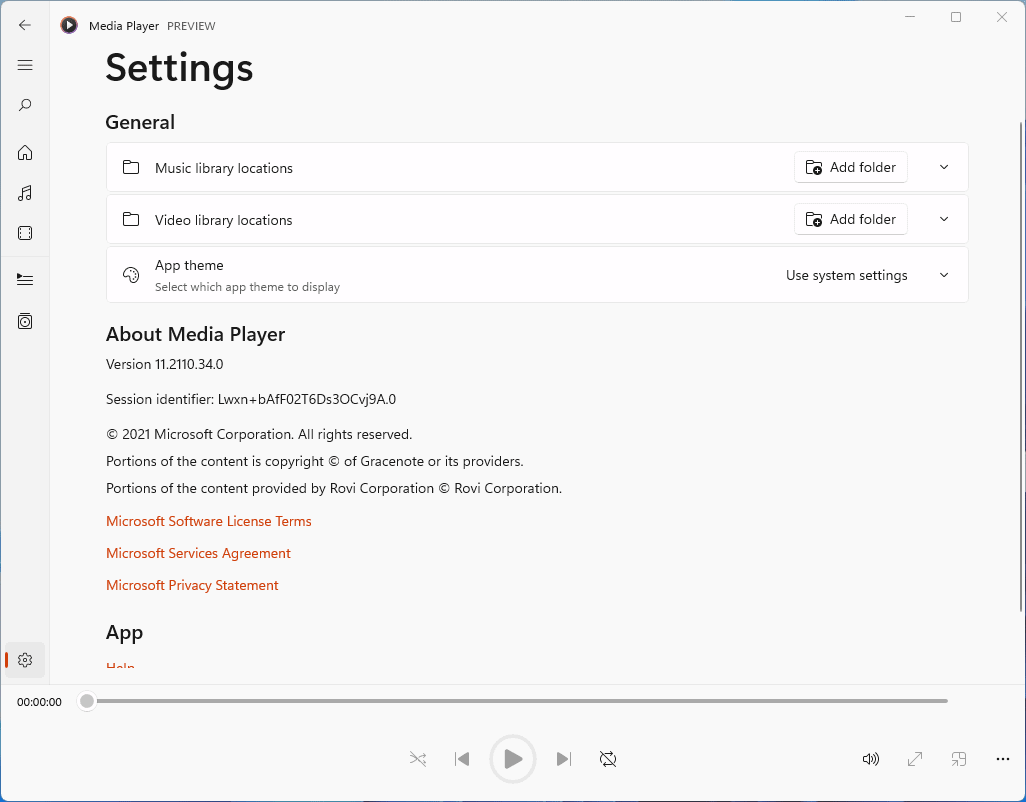Maximize the Media Player window
This screenshot has width=1026, height=802.
(x=956, y=17)
